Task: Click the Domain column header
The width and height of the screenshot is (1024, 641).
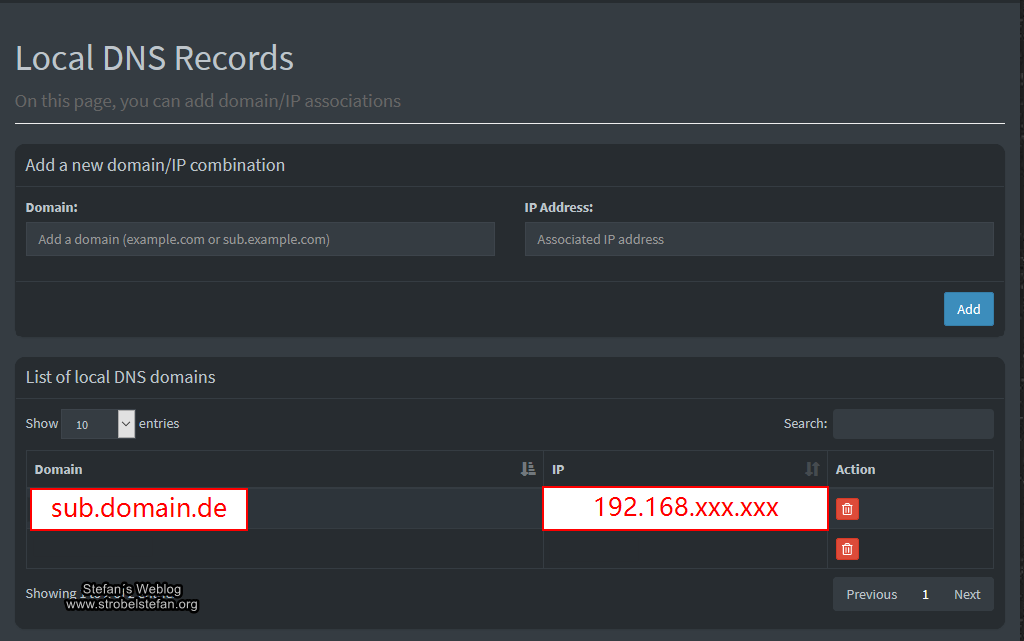Action: (x=59, y=469)
